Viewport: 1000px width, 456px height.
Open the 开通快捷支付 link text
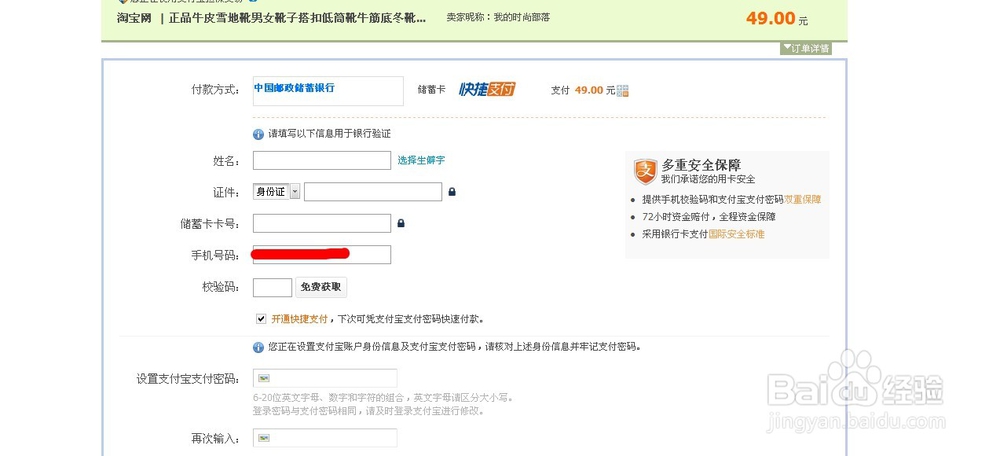click(299, 319)
